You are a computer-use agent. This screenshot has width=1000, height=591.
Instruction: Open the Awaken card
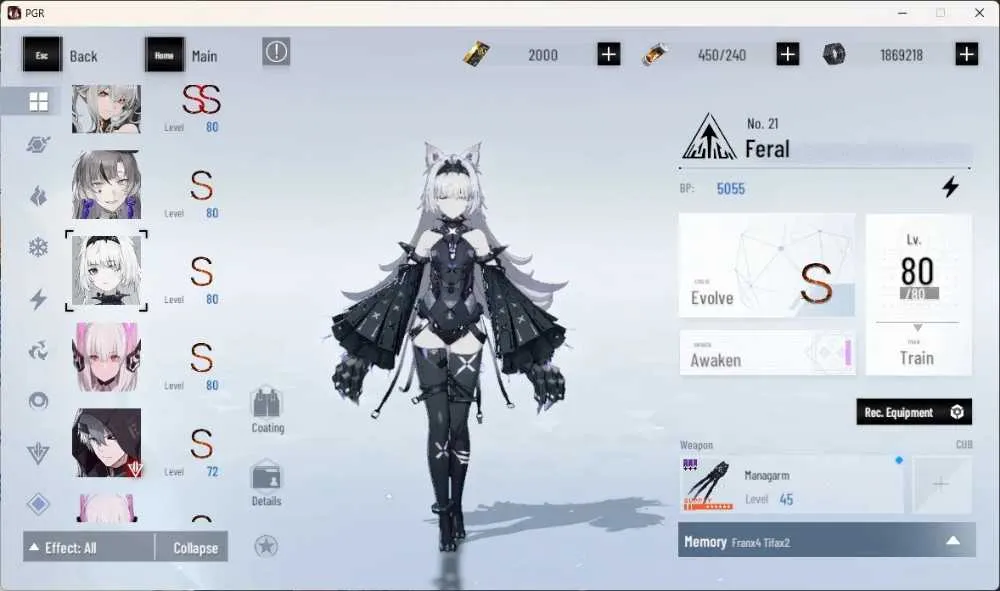[x=767, y=353]
